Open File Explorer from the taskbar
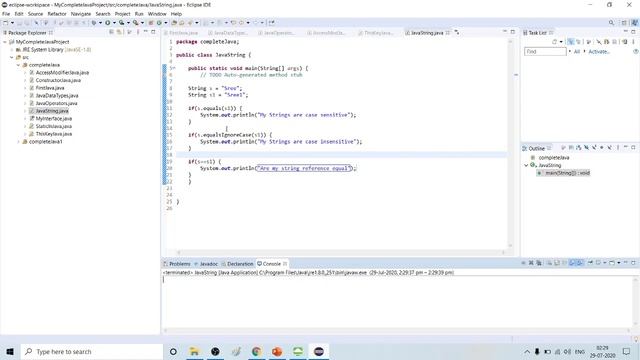 pyautogui.click(x=194, y=351)
